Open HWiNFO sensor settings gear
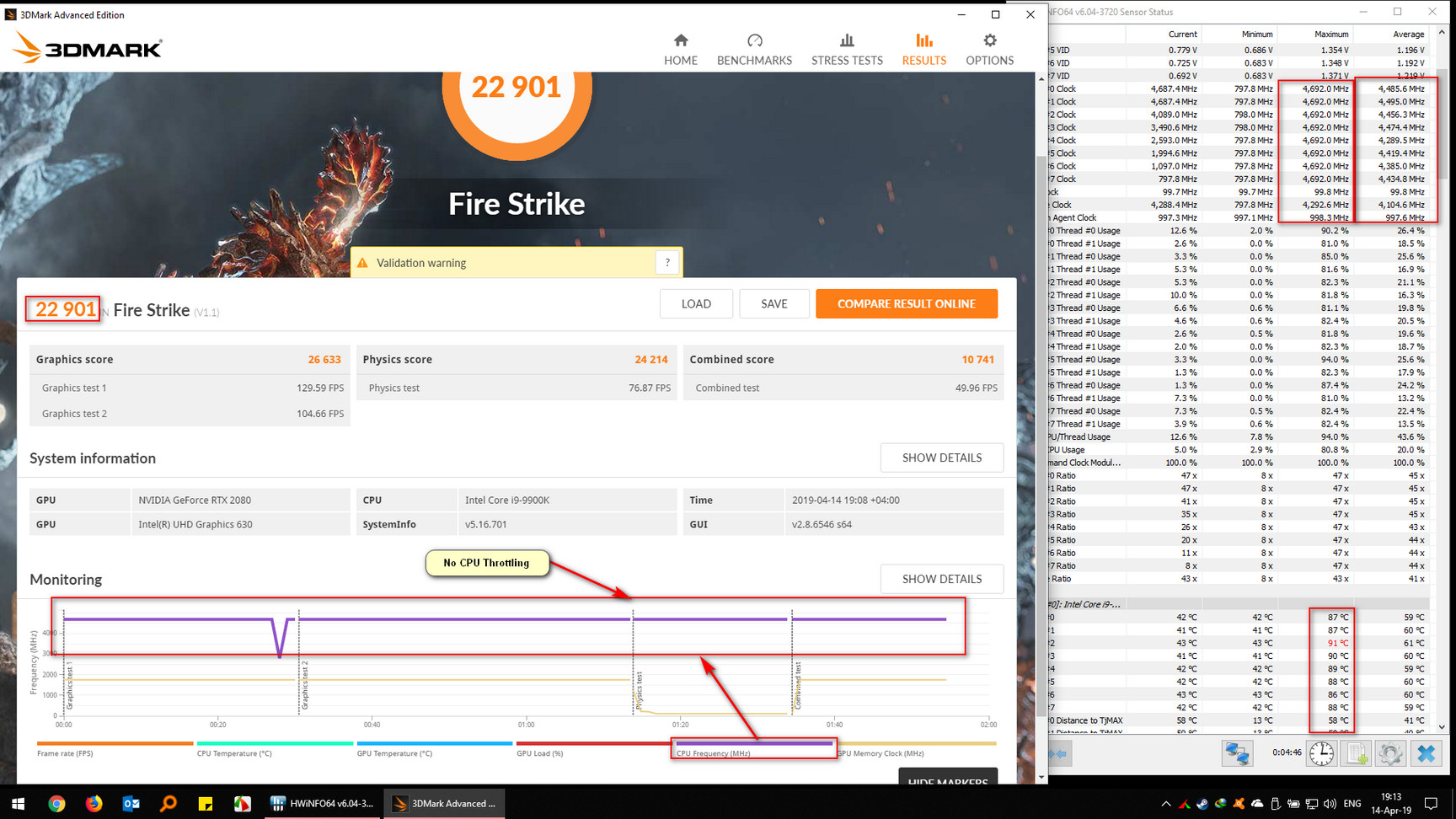Image resolution: width=1456 pixels, height=819 pixels. pyautogui.click(x=1390, y=752)
